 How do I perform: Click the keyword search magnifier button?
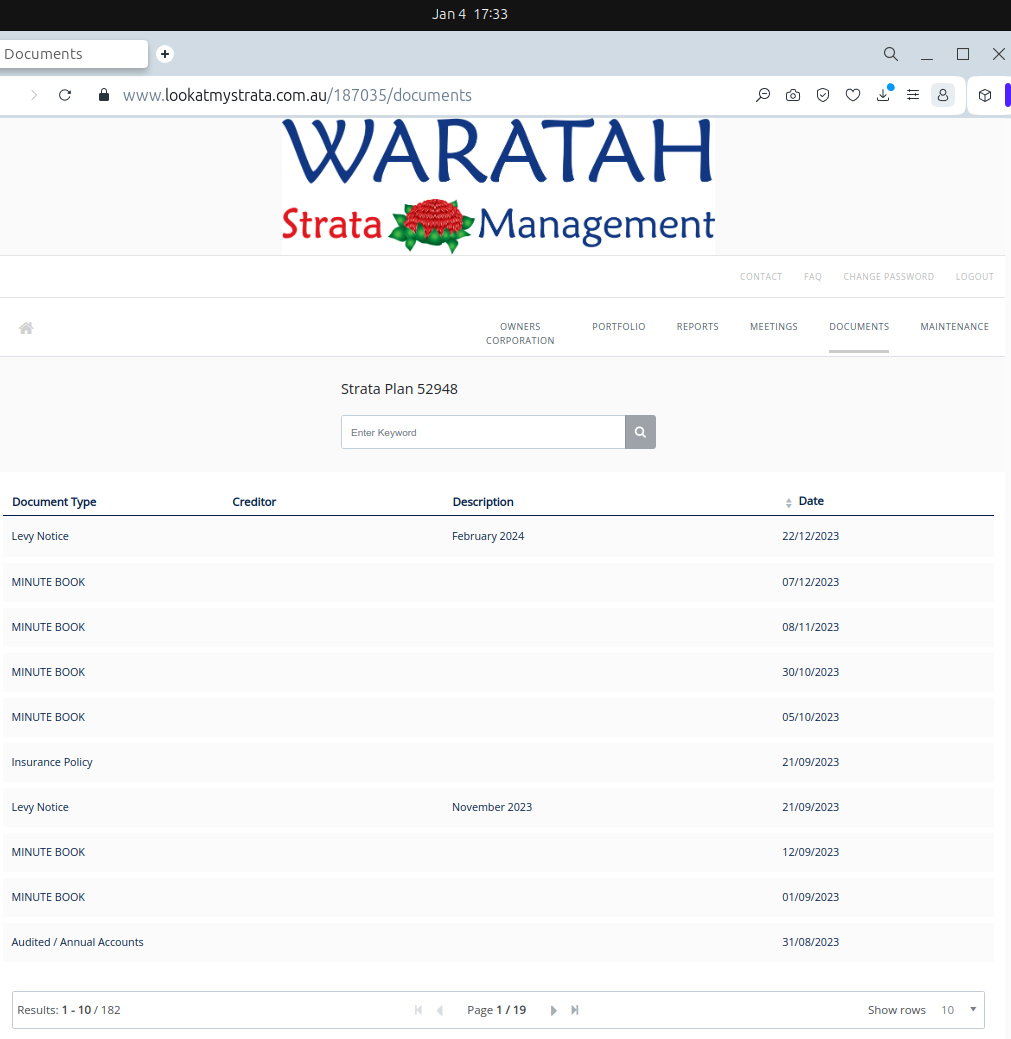(x=640, y=433)
